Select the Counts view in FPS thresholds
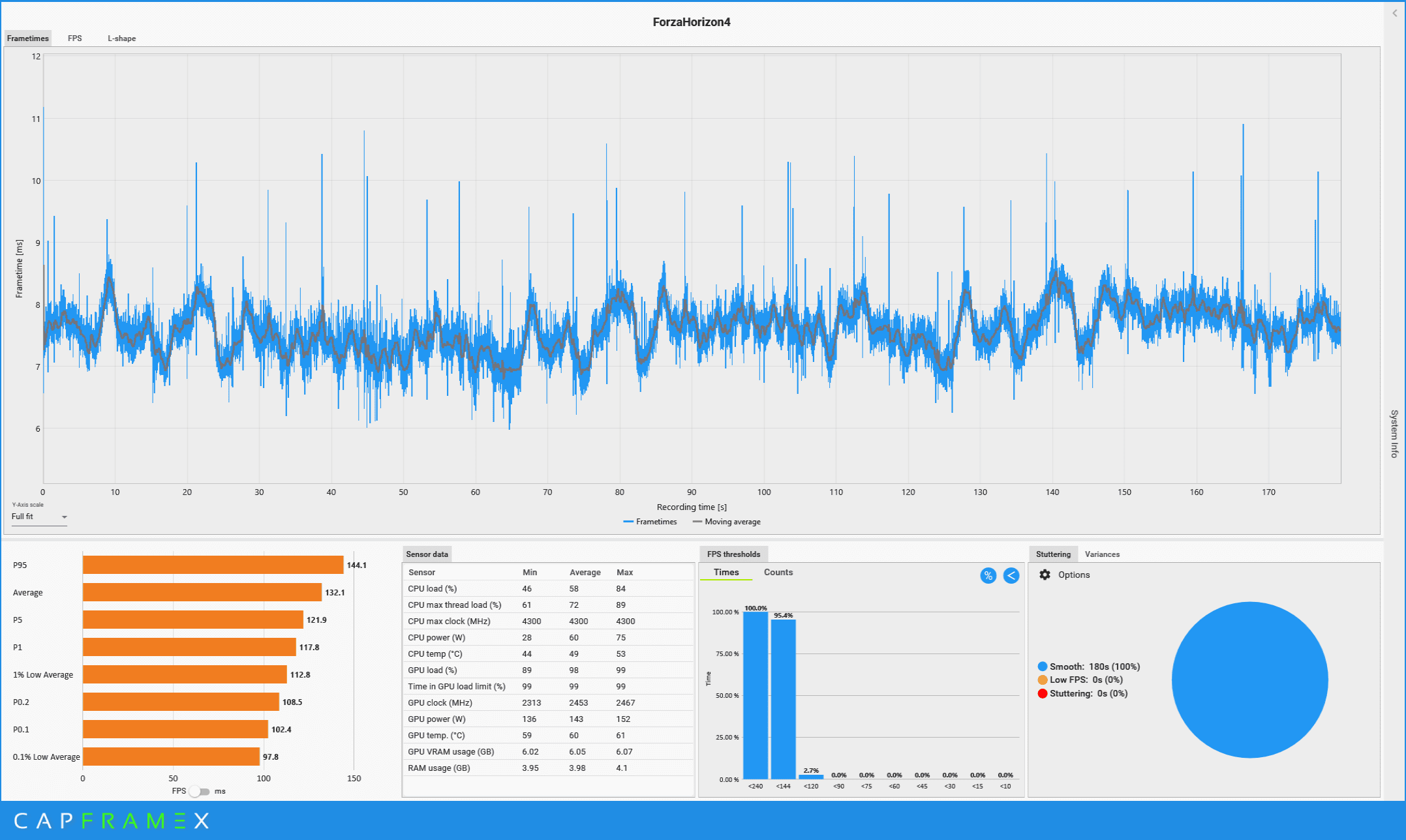Image resolution: width=1406 pixels, height=840 pixels. click(778, 572)
